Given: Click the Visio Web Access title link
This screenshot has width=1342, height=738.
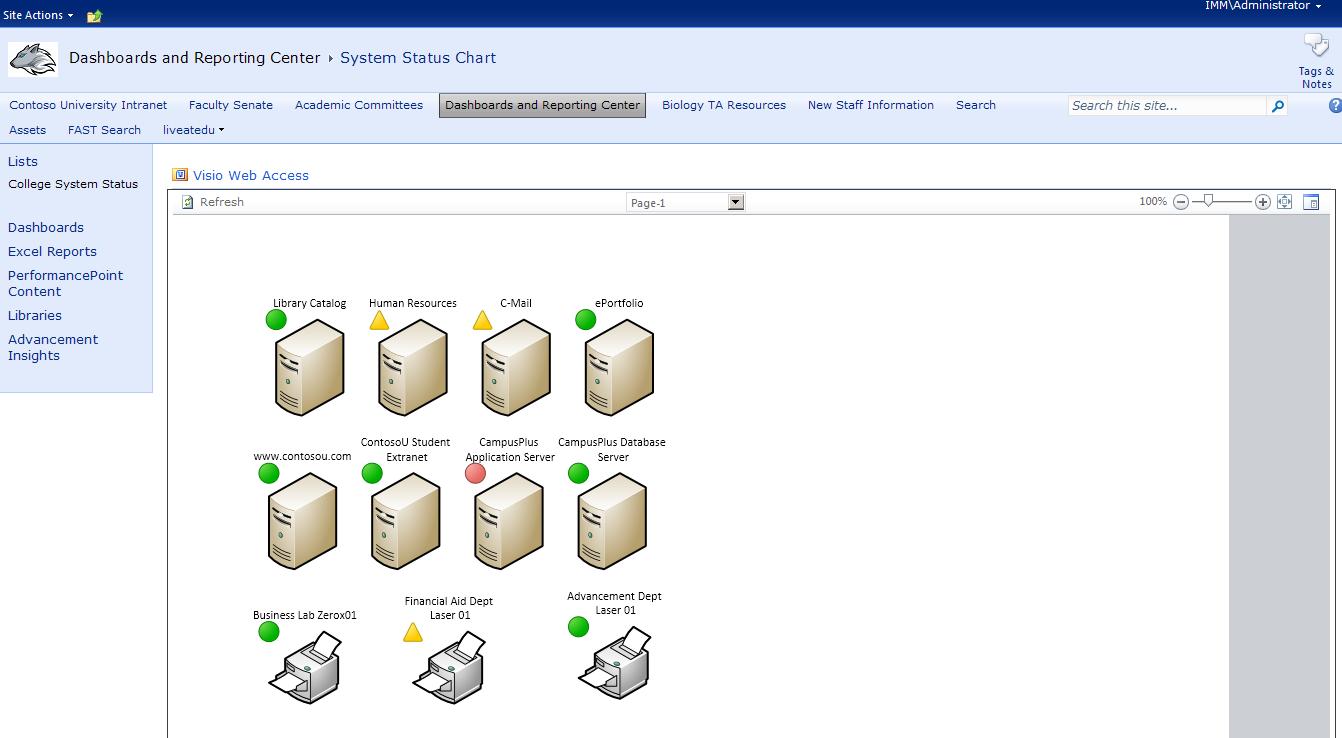Looking at the screenshot, I should (x=251, y=175).
